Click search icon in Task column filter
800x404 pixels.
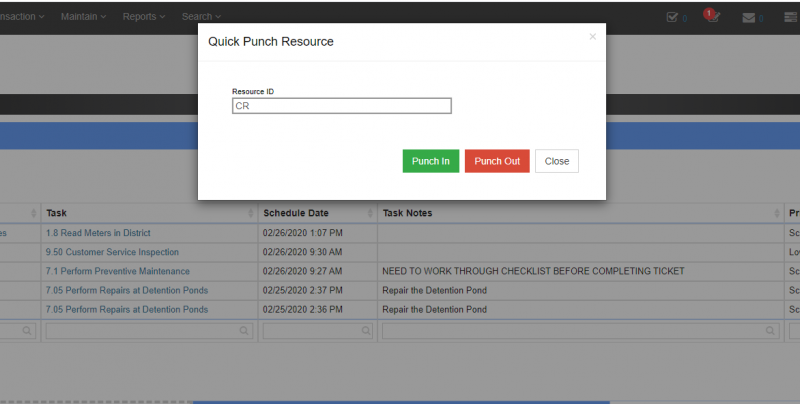click(x=245, y=329)
